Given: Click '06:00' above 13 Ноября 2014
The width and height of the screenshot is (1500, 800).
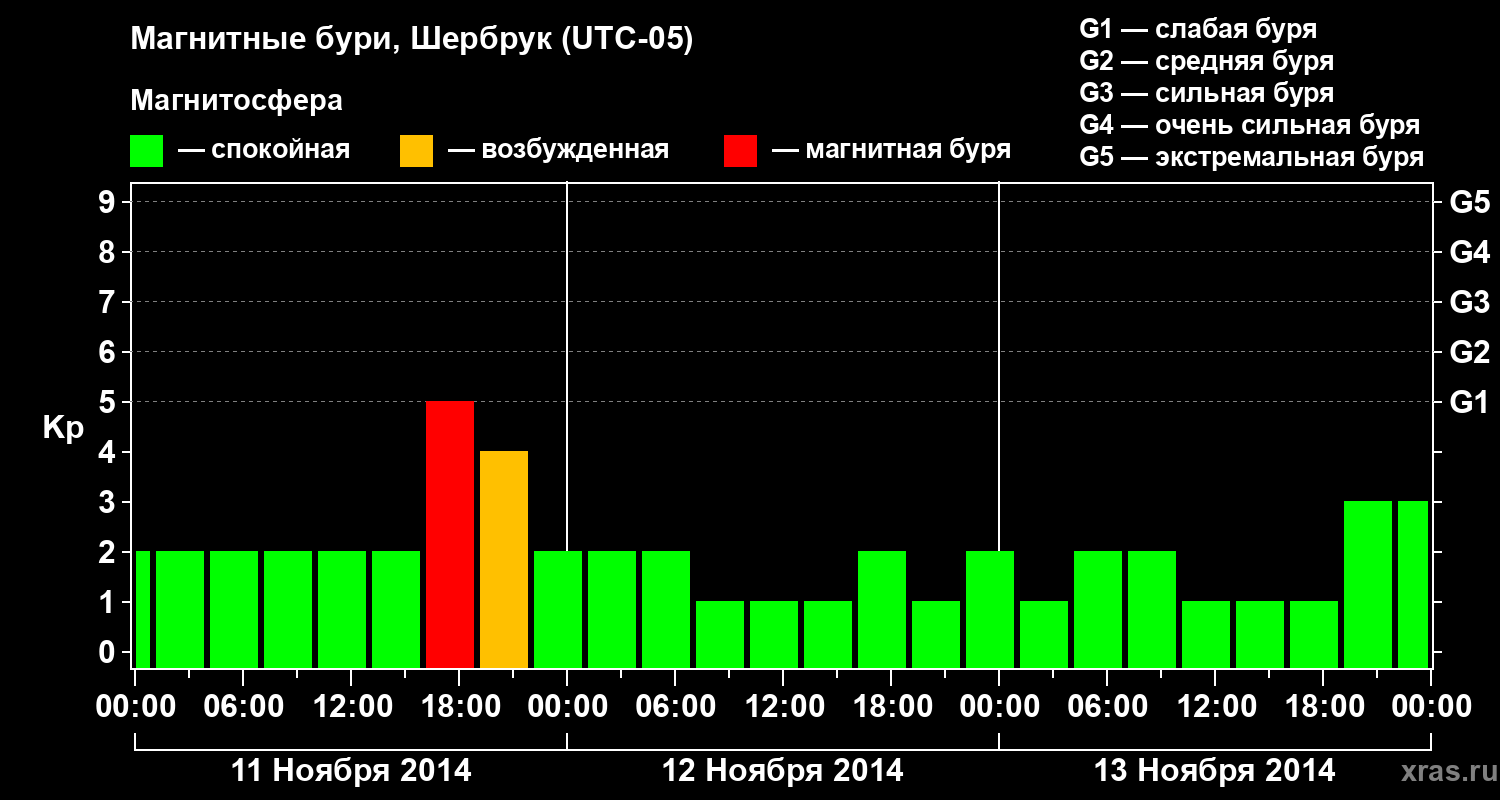Looking at the screenshot, I should 1107,707.
